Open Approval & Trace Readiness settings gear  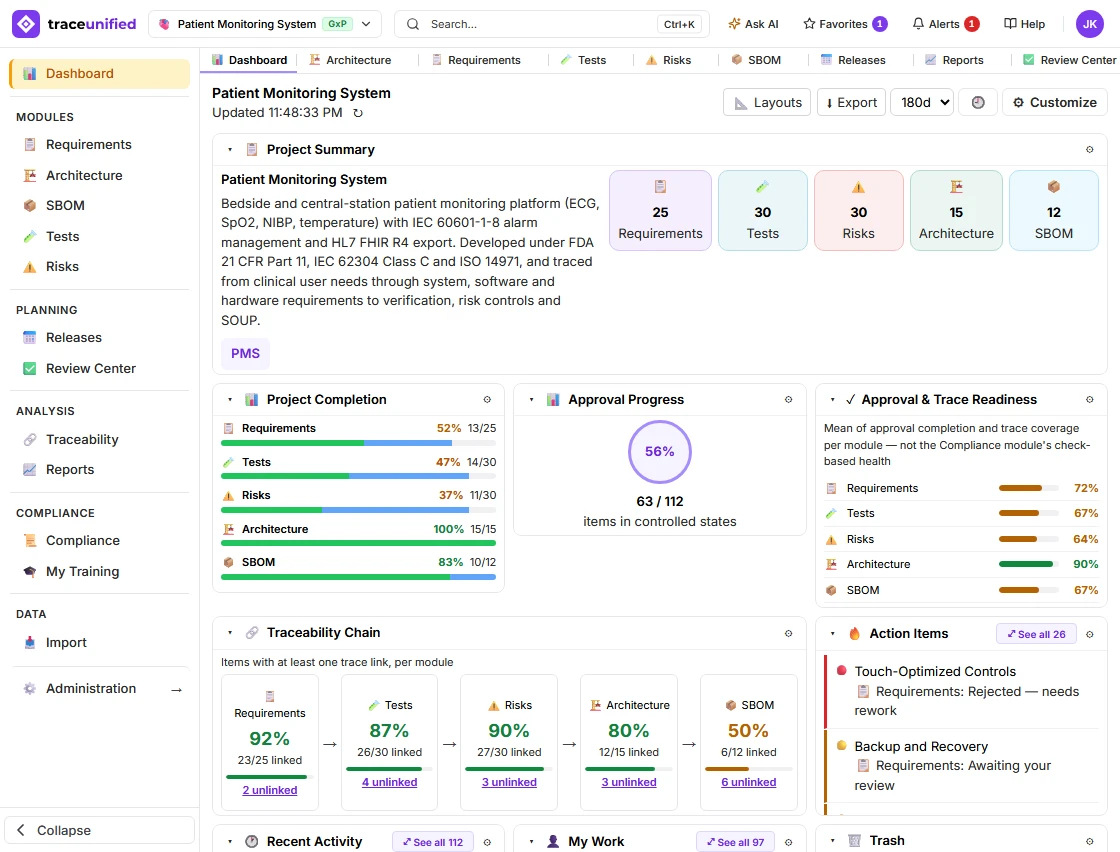click(x=1089, y=400)
